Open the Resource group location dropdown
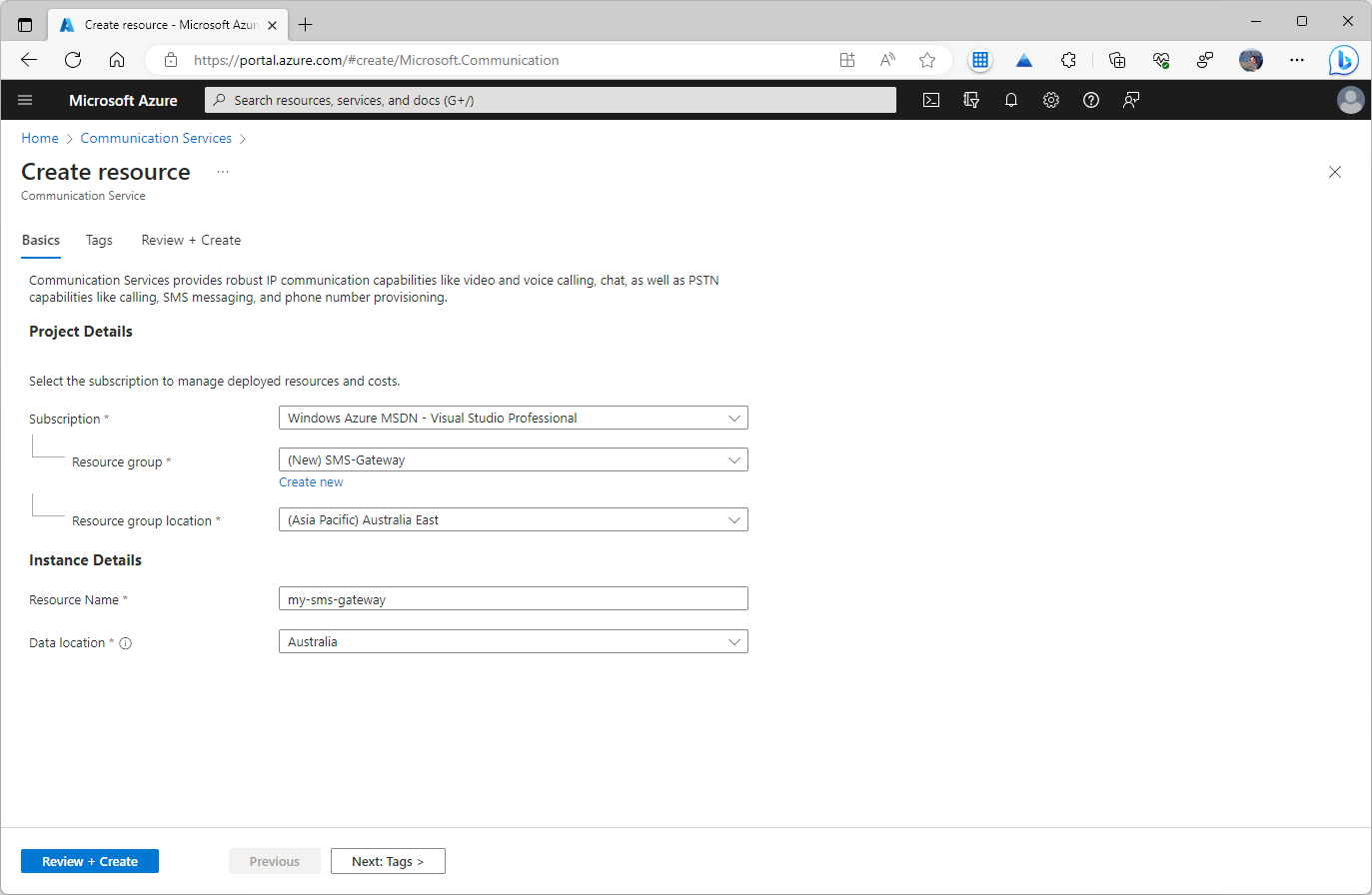 tap(513, 520)
